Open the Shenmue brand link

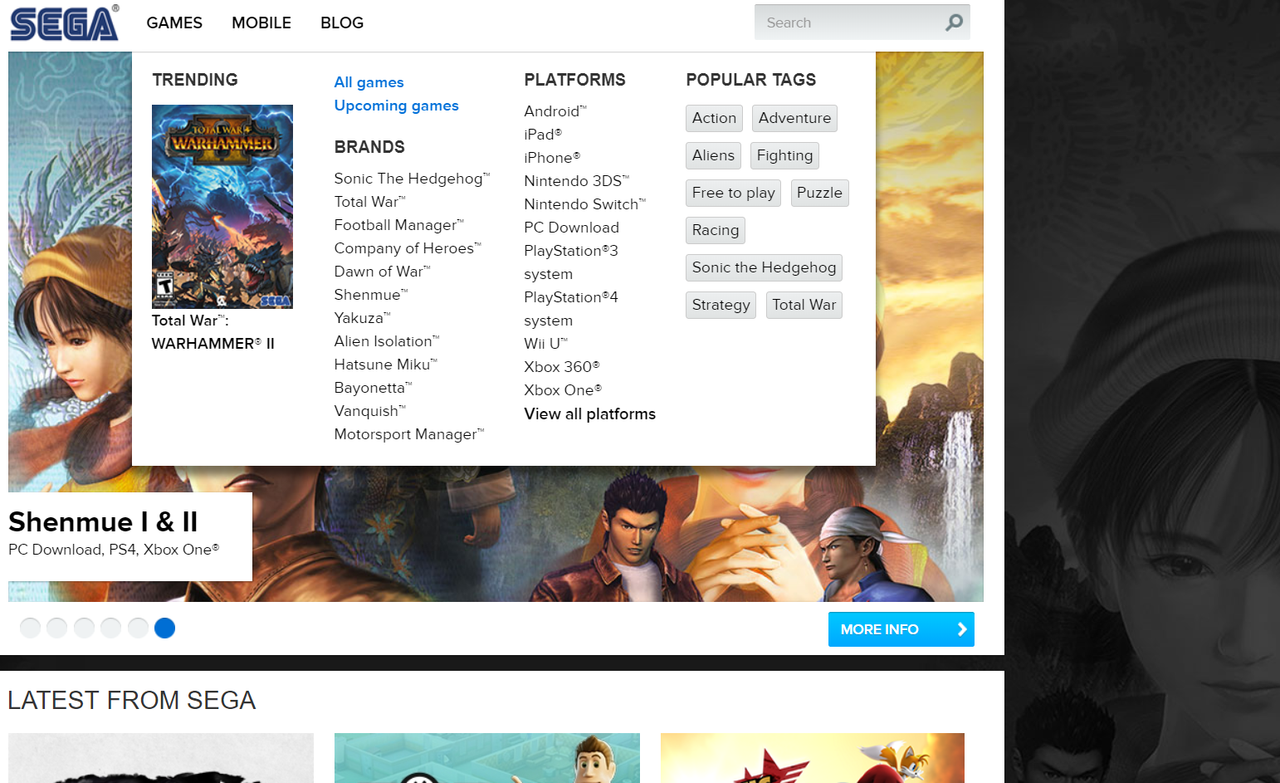371,294
